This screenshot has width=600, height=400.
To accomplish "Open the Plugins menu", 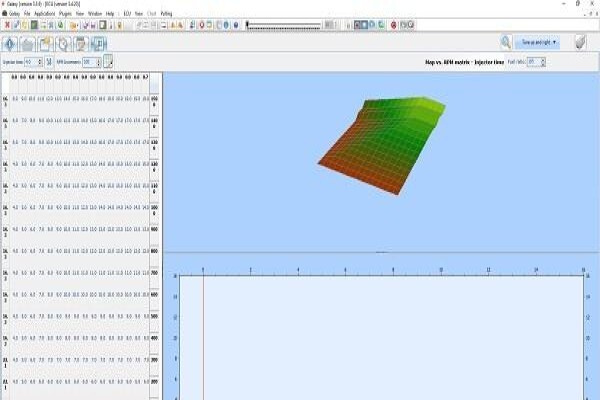I will coord(65,14).
